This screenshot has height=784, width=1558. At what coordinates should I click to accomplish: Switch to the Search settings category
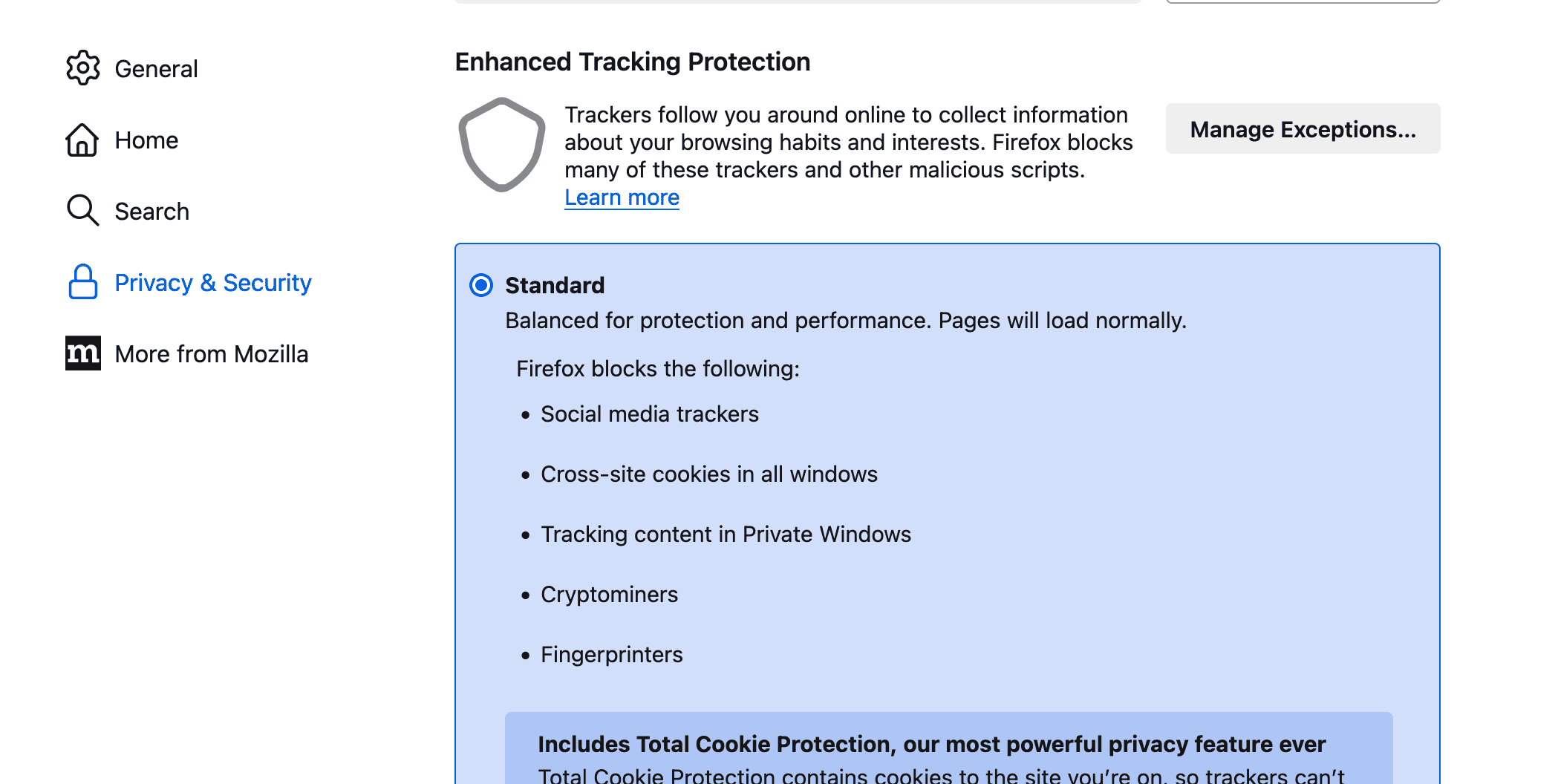pos(151,212)
